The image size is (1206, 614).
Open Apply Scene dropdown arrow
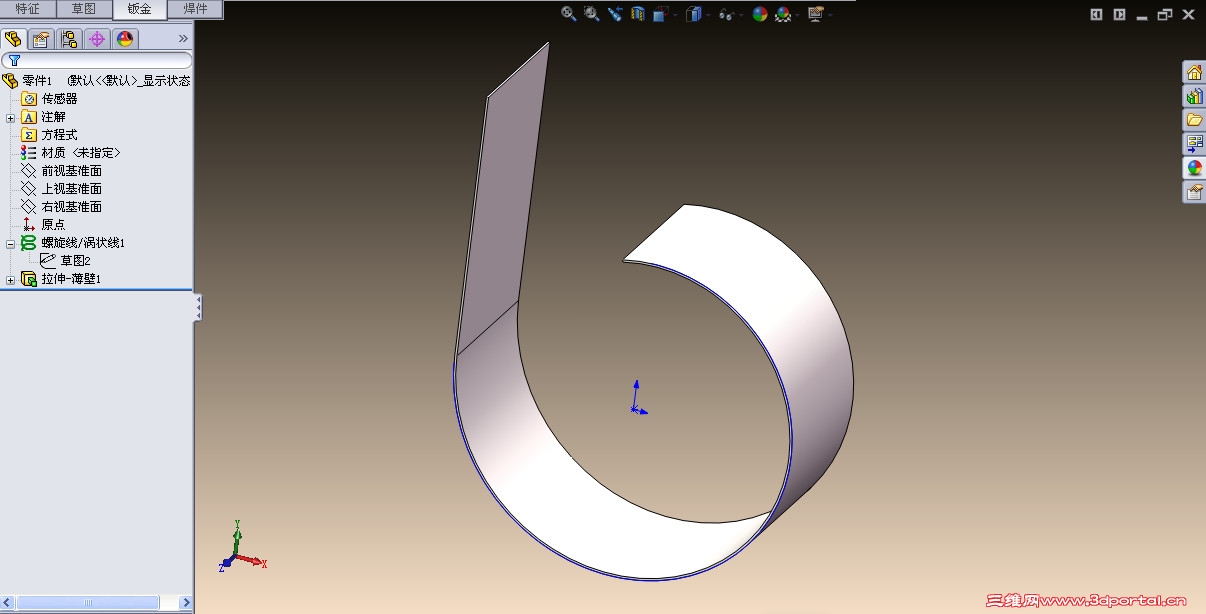point(797,15)
